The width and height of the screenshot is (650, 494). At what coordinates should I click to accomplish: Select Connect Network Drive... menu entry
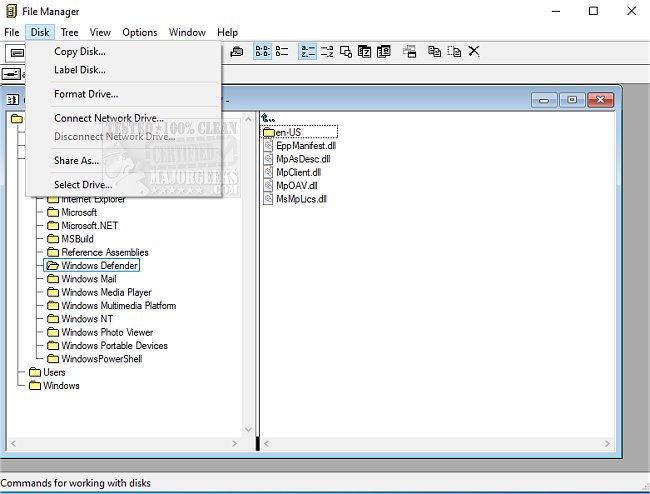[x=109, y=118]
